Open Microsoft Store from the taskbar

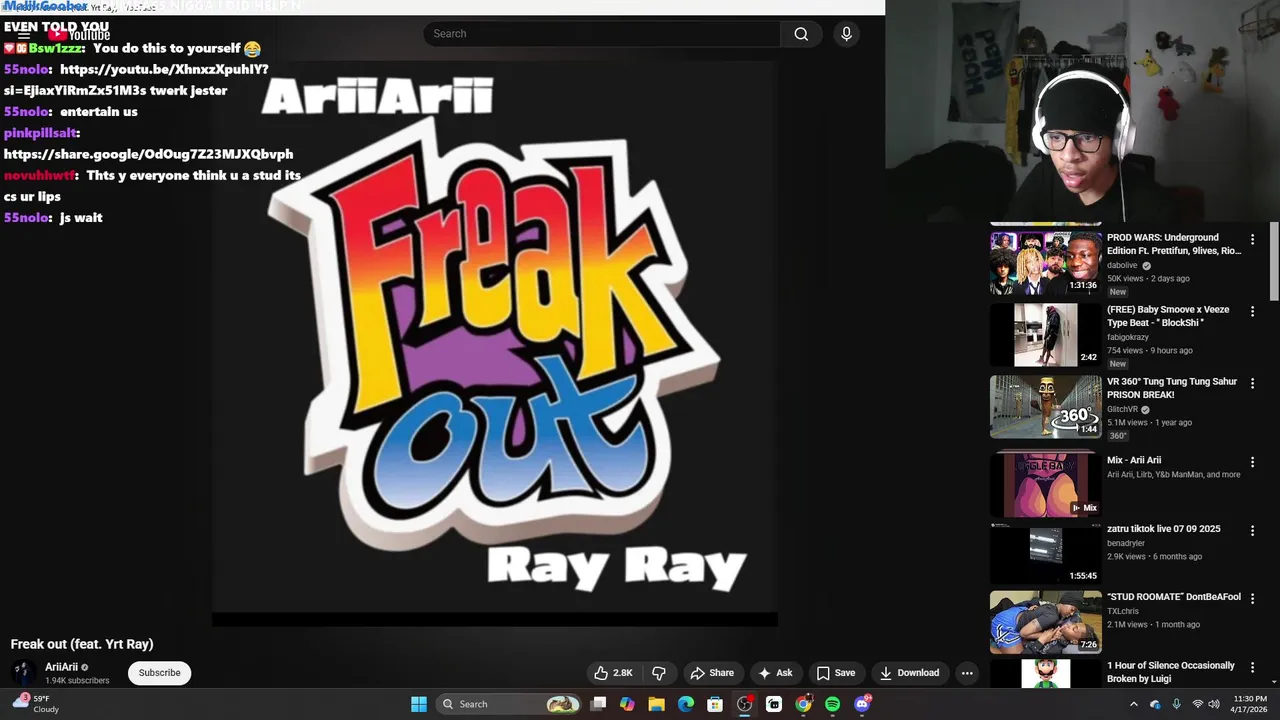715,704
